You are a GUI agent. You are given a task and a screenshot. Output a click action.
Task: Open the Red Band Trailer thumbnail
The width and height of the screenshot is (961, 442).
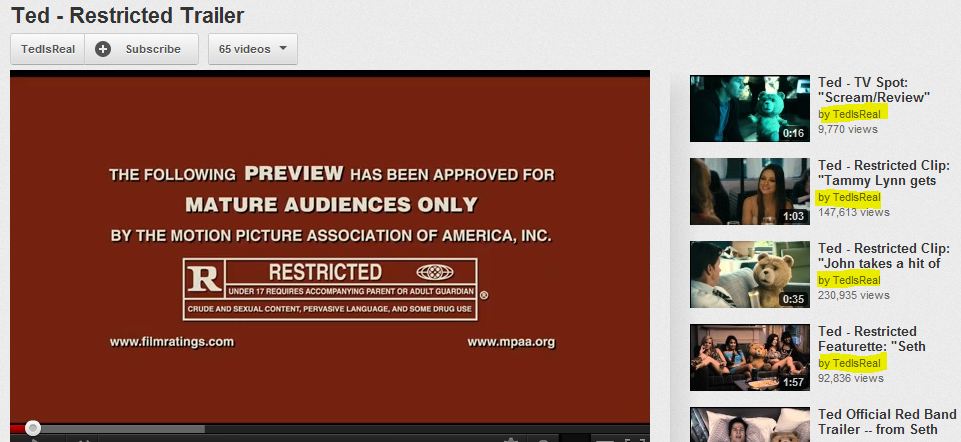pos(750,424)
